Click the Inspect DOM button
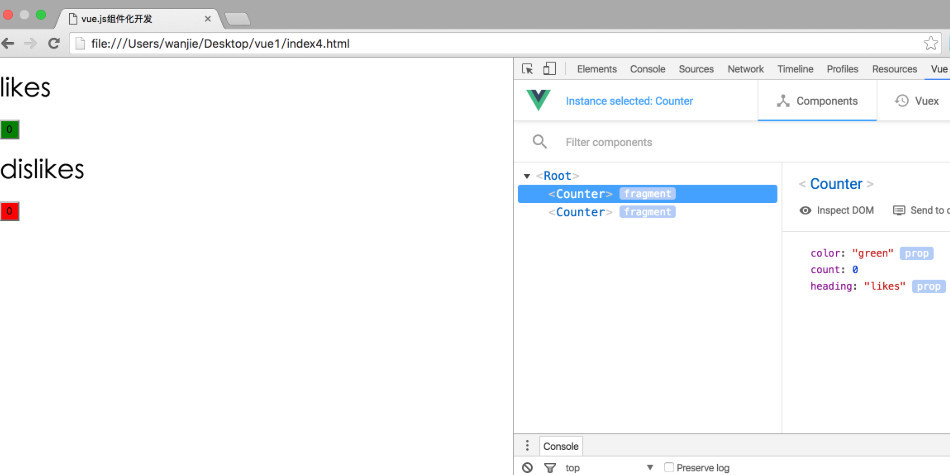The height and width of the screenshot is (475, 950). [x=837, y=210]
